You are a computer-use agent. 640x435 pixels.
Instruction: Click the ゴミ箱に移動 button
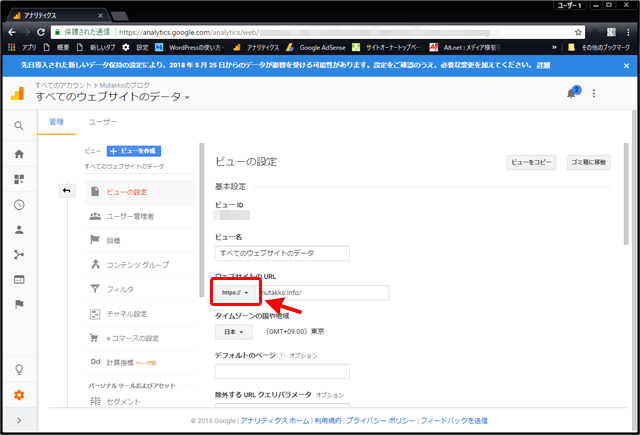(588, 162)
